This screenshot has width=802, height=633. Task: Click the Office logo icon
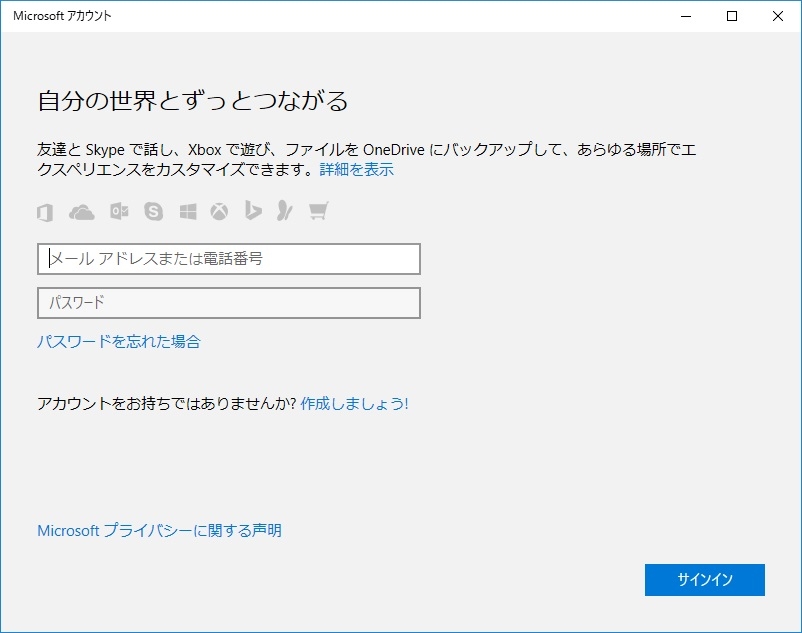[45, 212]
